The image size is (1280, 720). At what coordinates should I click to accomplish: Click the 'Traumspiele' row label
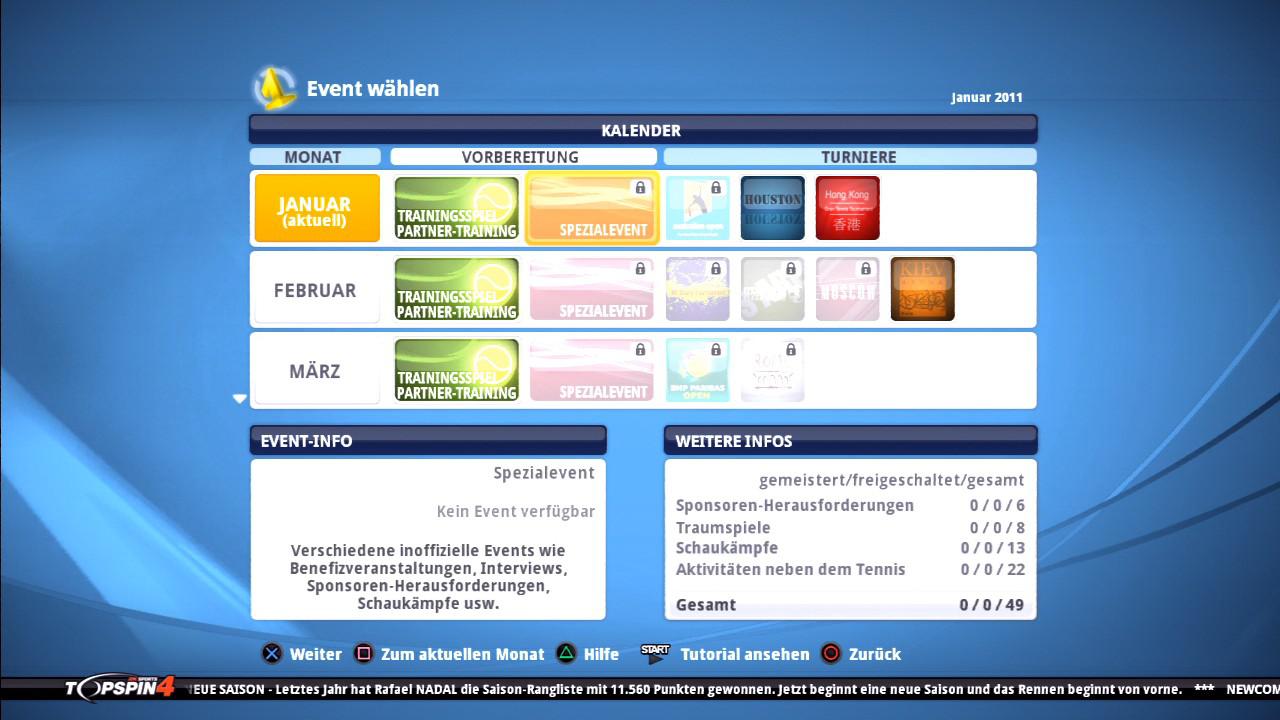(x=723, y=528)
